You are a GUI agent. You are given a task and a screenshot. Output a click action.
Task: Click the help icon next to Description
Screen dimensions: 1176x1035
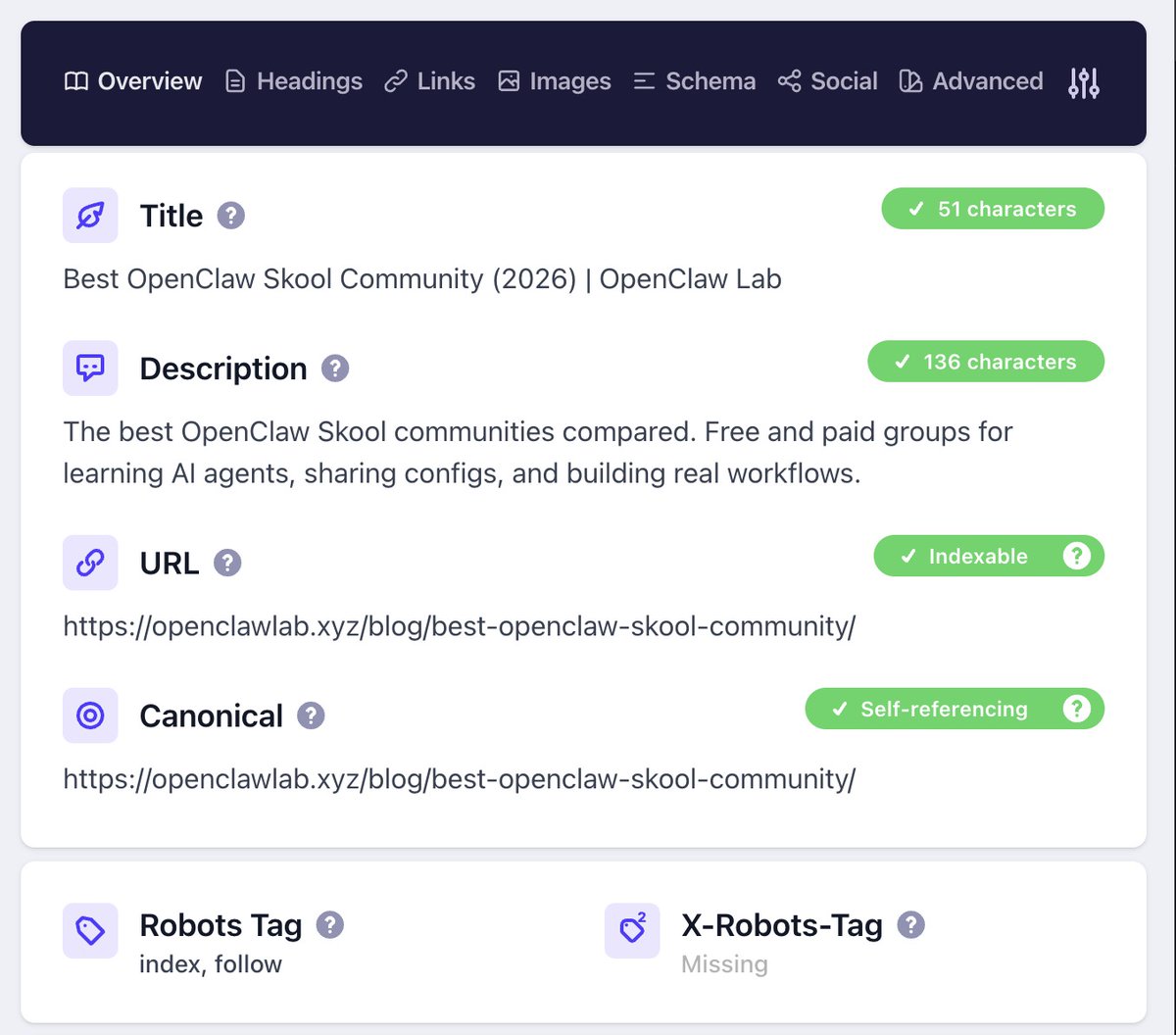(x=335, y=369)
